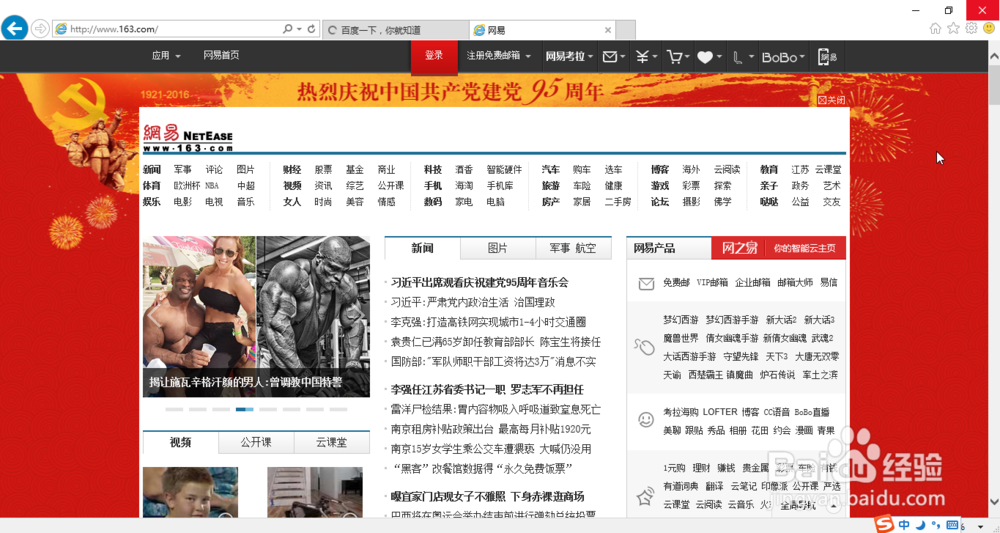This screenshot has height=533, width=1000.
Task: Click the 欧洲杯 sports link
Action: coord(187,186)
